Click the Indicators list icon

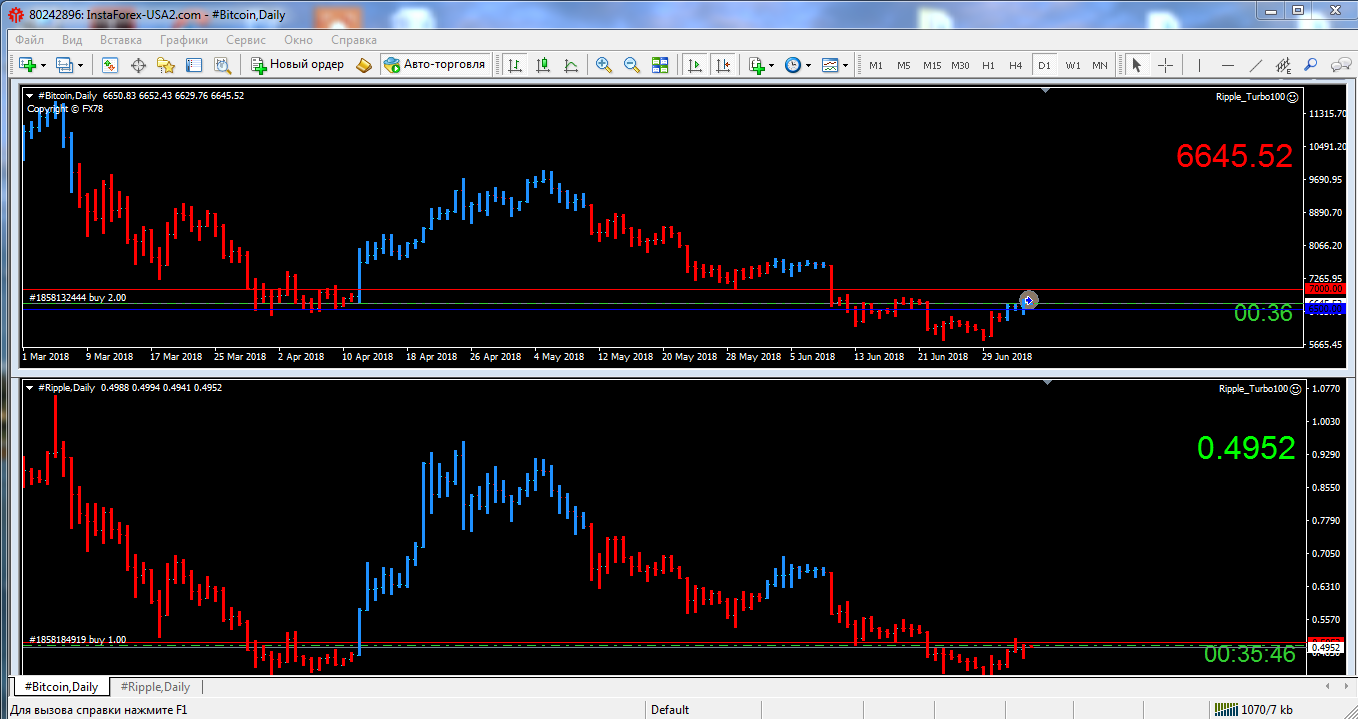(x=756, y=65)
